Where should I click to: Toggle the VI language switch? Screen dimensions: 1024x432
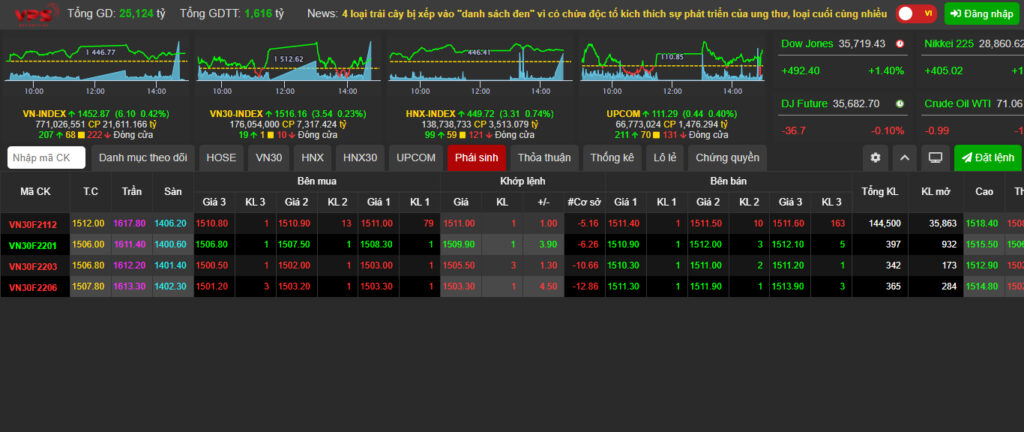pos(916,13)
